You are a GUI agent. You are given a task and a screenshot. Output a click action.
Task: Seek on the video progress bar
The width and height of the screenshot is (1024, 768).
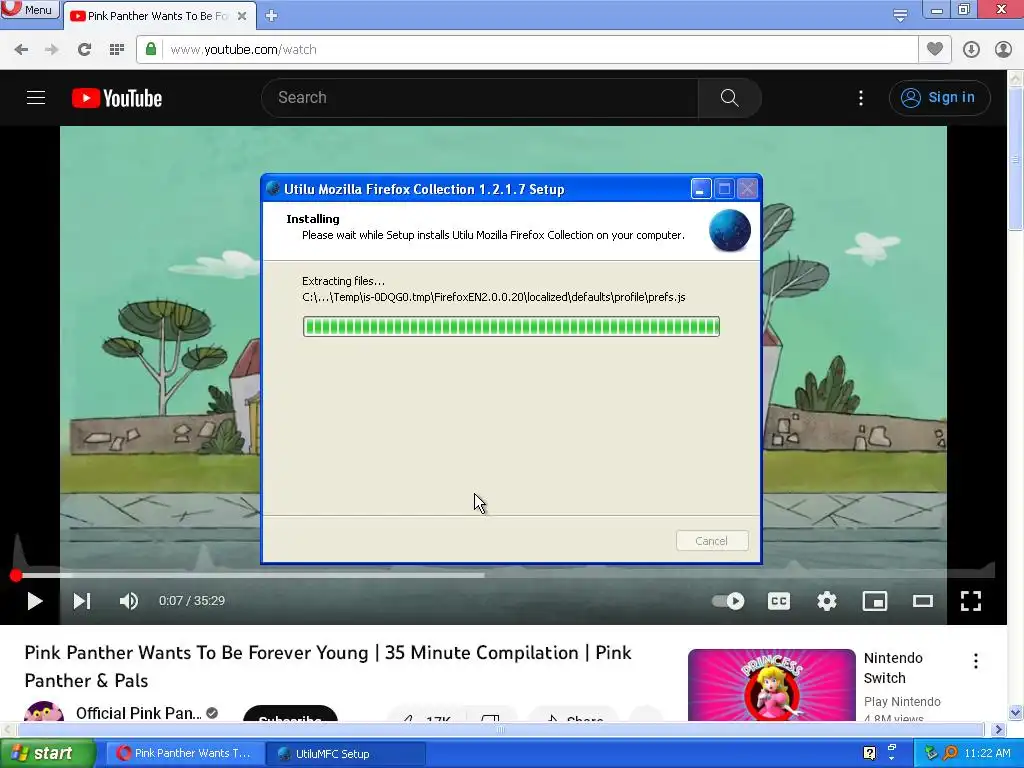[504, 575]
